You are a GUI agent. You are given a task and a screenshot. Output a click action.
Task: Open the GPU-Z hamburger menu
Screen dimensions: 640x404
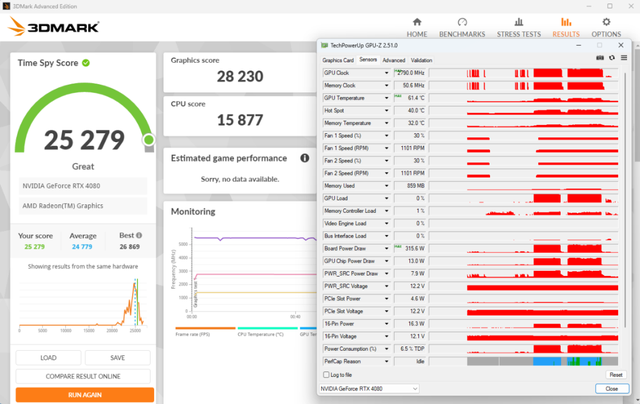coord(622,58)
